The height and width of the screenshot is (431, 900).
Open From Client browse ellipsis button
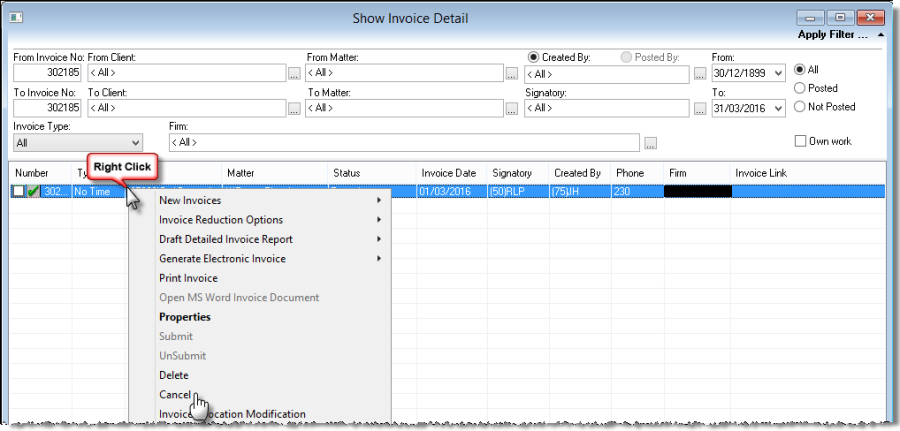tap(294, 74)
